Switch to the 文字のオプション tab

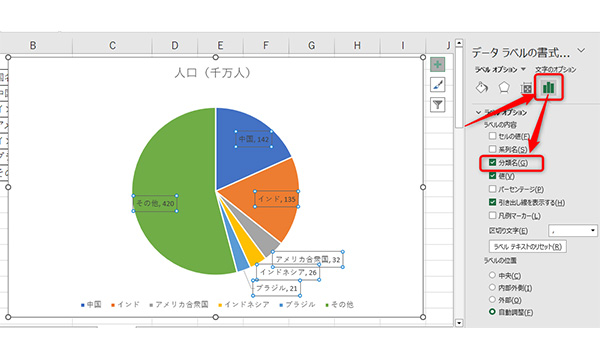556,70
